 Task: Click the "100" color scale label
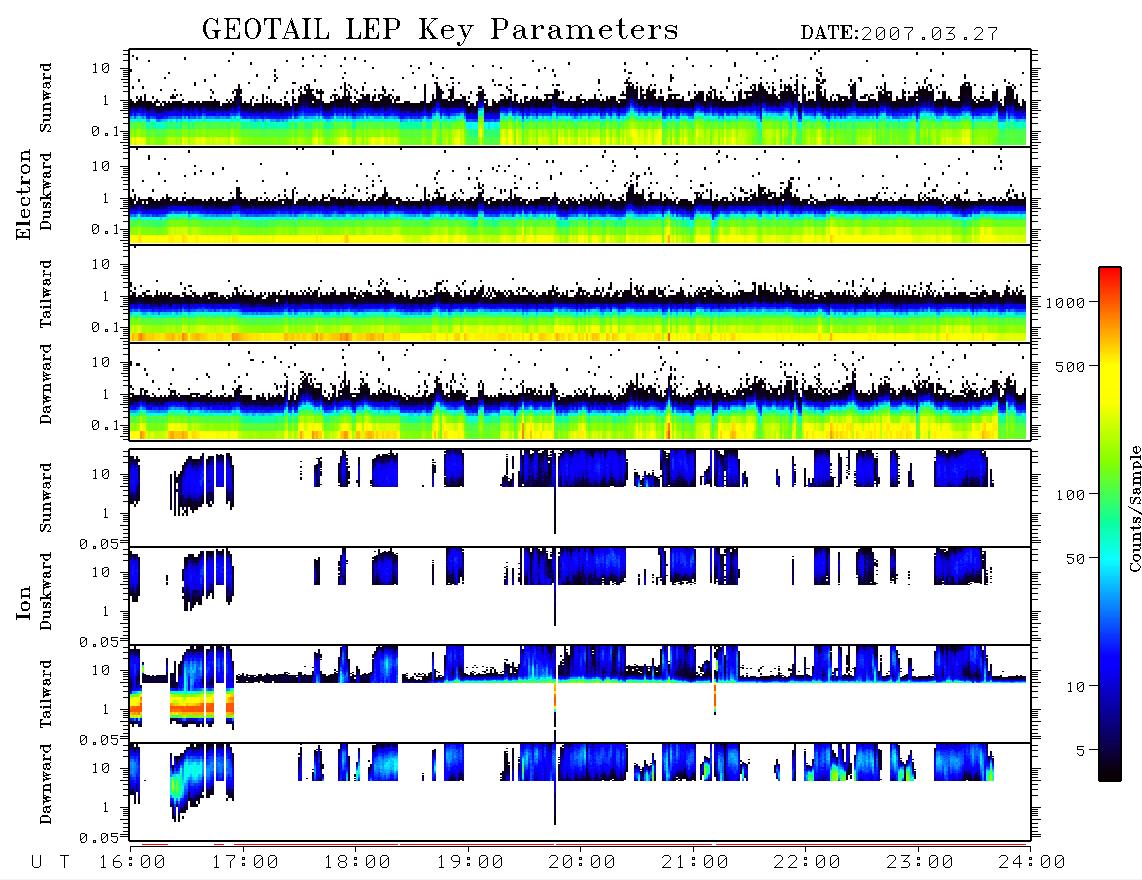[1071, 495]
